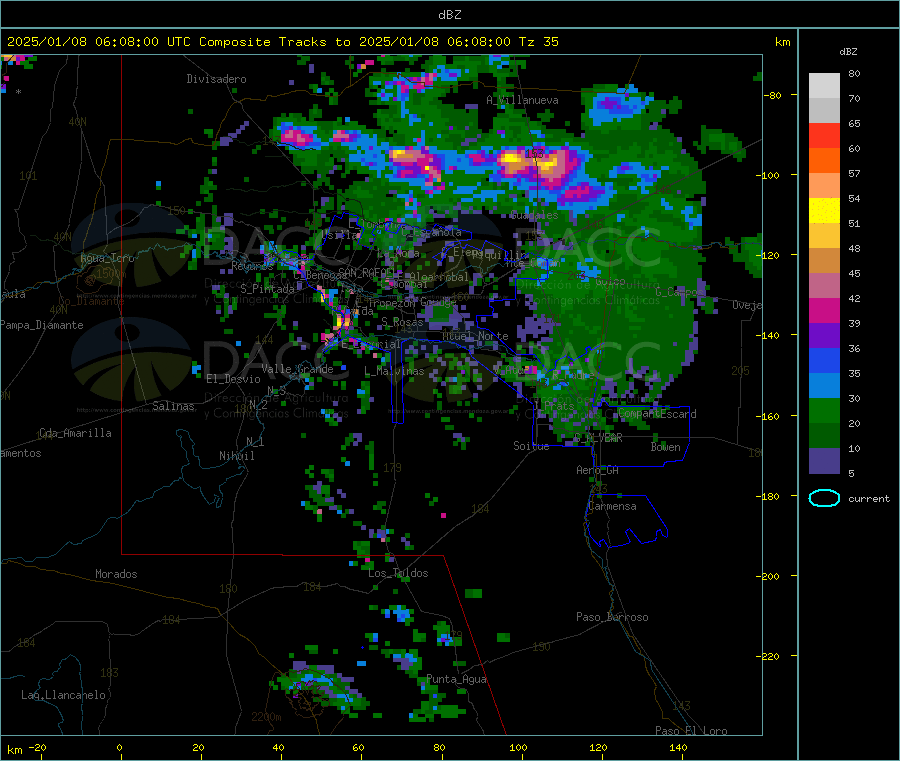Click the 'Carmensa' place label
This screenshot has height=761, width=900.
point(612,506)
